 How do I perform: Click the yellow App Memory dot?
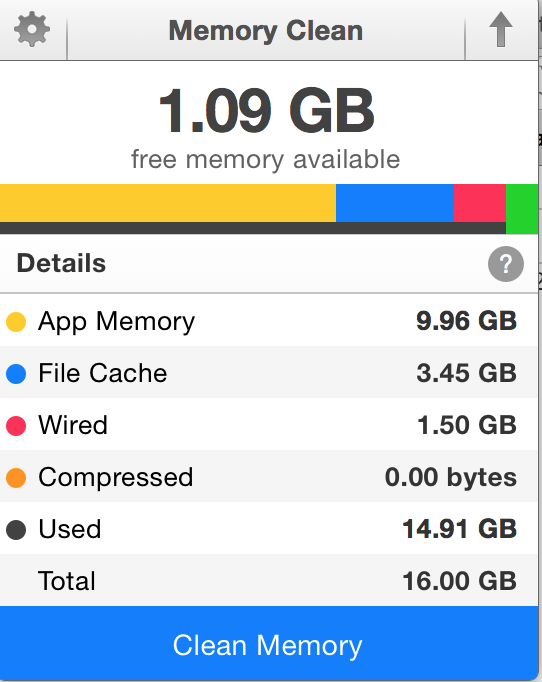tap(16, 322)
